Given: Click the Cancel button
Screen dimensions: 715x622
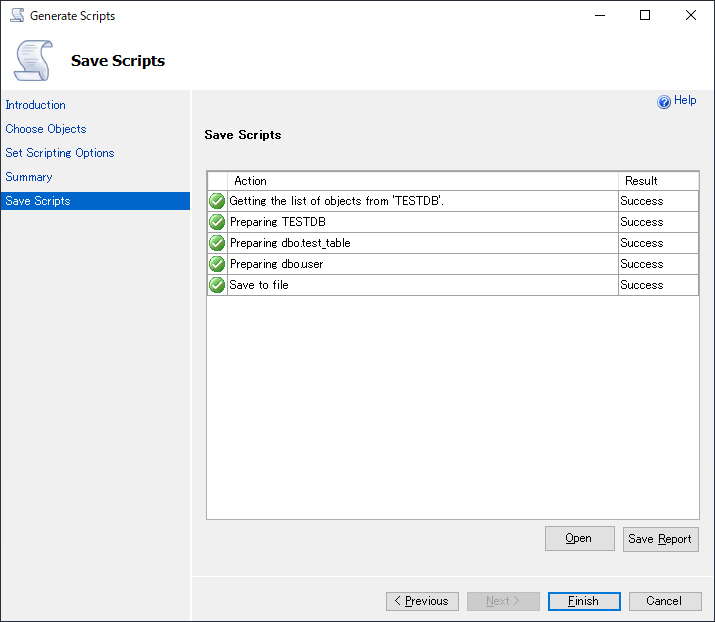Looking at the screenshot, I should (x=664, y=601).
